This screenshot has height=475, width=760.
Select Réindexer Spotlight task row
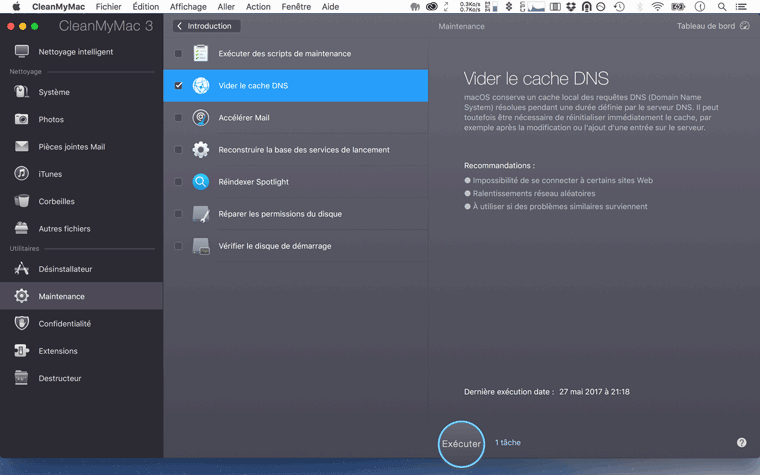(296, 182)
